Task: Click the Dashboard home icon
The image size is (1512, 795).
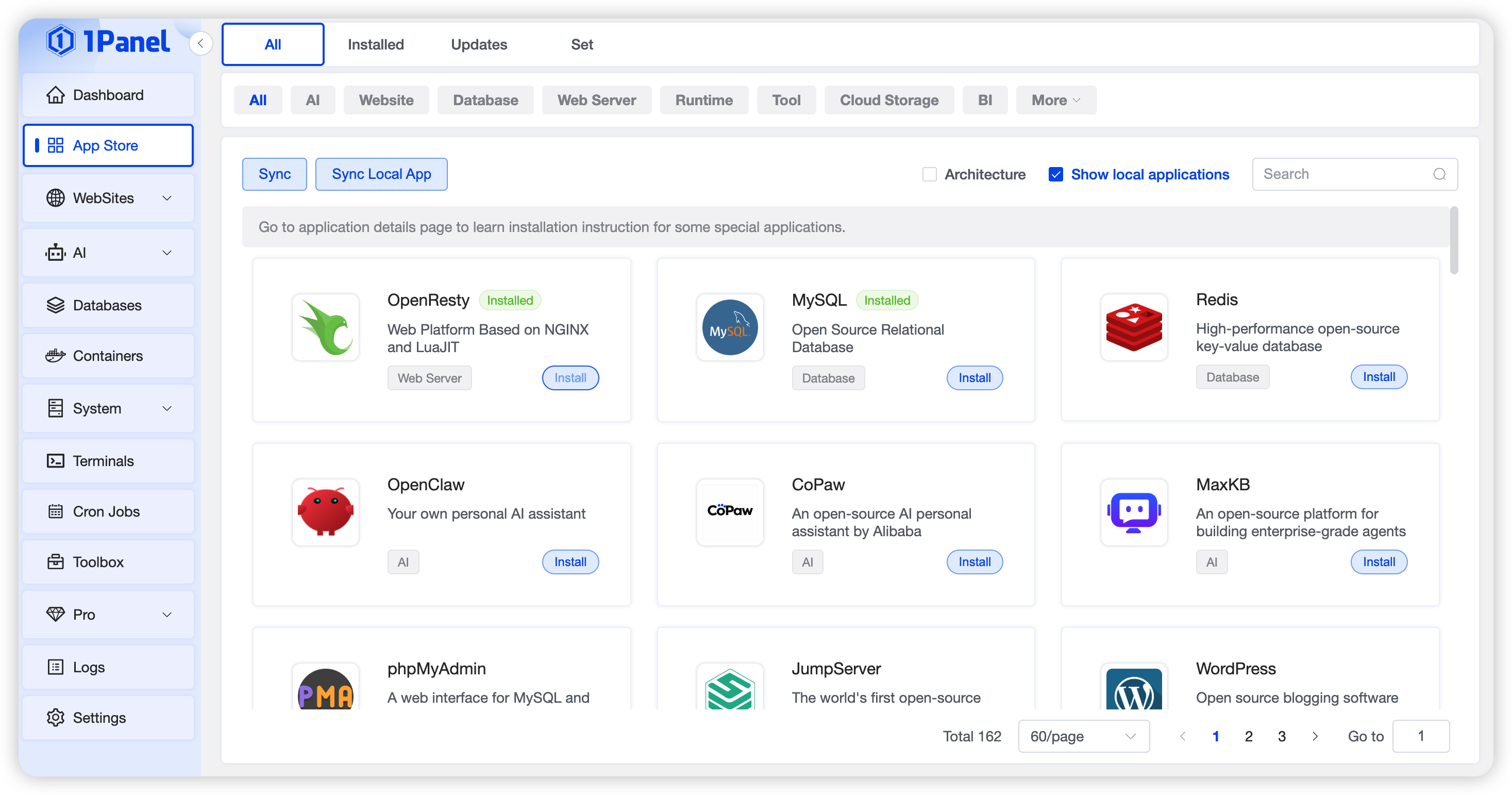Action: tap(55, 95)
